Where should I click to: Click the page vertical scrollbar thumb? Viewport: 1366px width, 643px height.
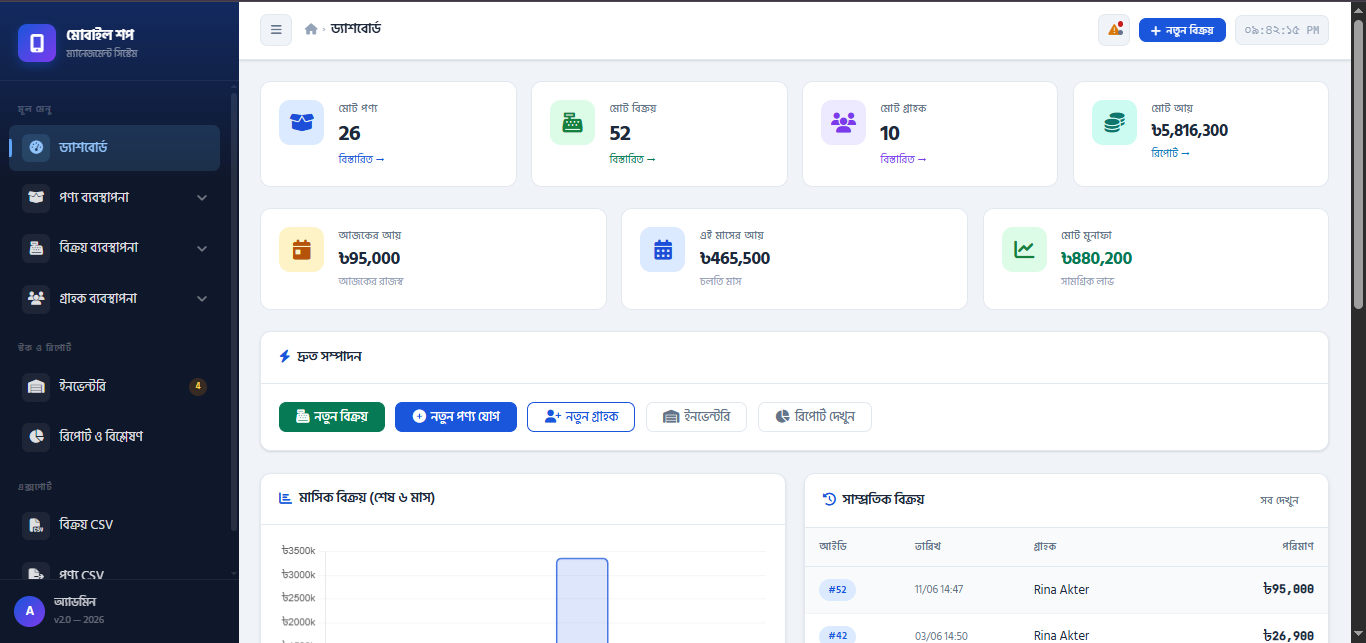coord(1358,165)
